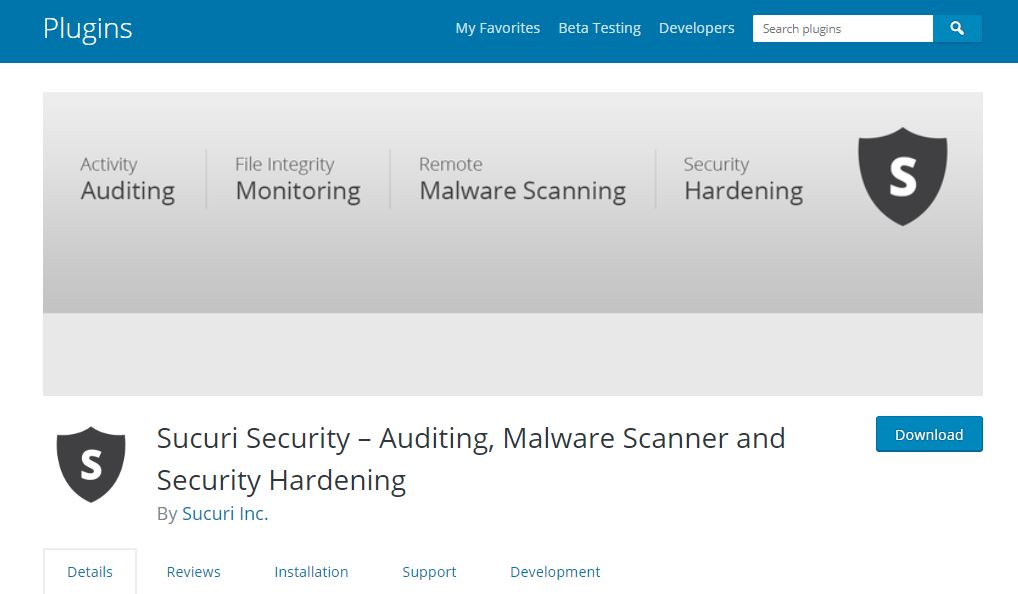Open the Beta Testing page
1018x594 pixels.
tap(599, 29)
